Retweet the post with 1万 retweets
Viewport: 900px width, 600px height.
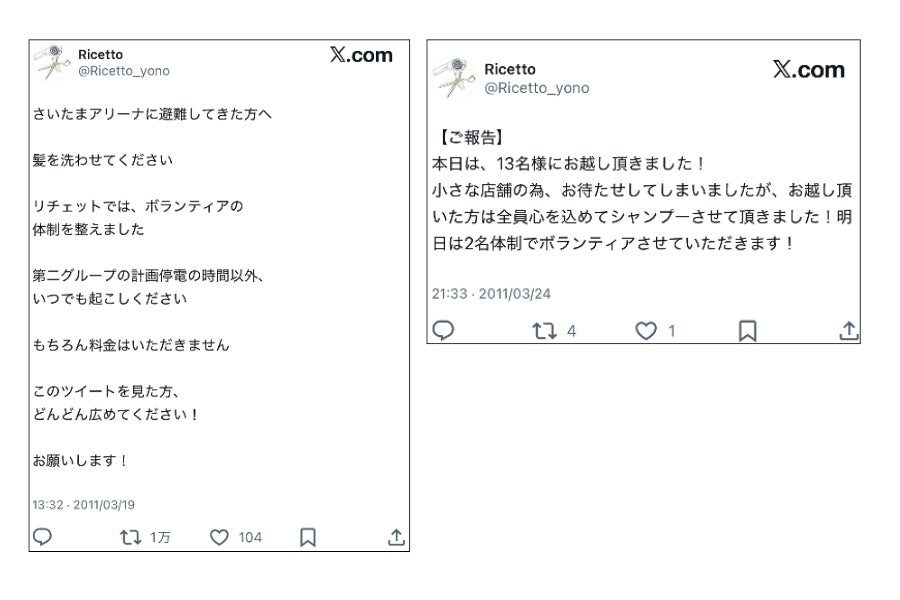coord(128,537)
